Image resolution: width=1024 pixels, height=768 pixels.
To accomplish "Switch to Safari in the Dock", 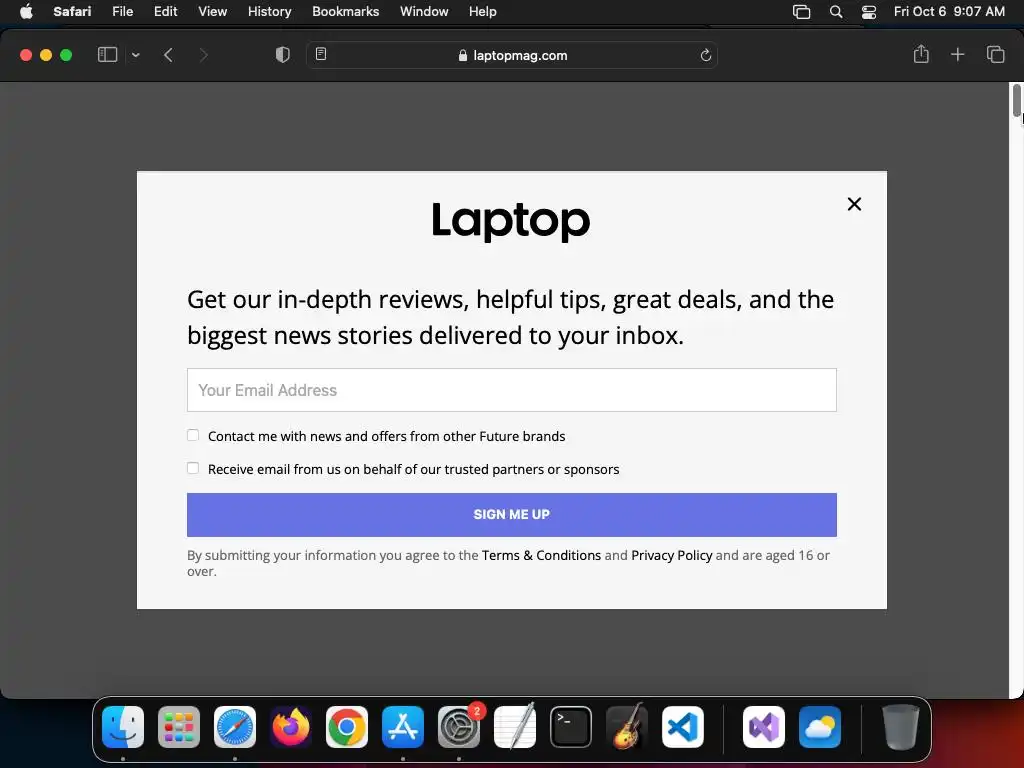I will pos(235,727).
